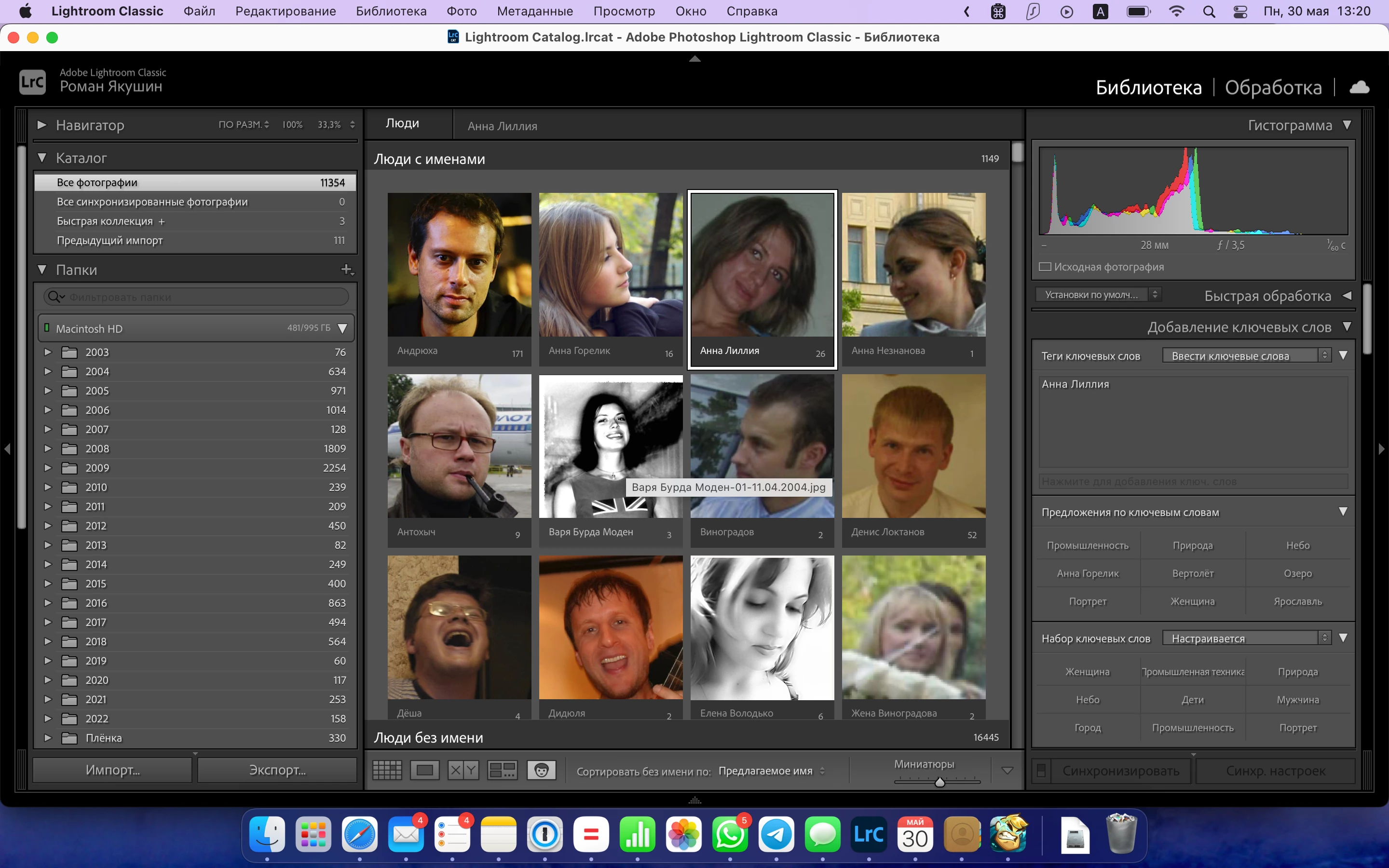Switch to Loupe view icon

point(425,771)
